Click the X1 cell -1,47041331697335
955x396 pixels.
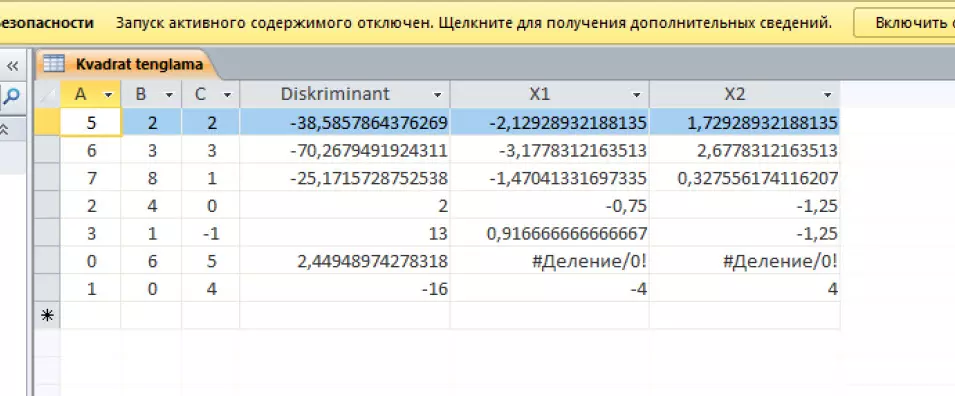pos(550,178)
